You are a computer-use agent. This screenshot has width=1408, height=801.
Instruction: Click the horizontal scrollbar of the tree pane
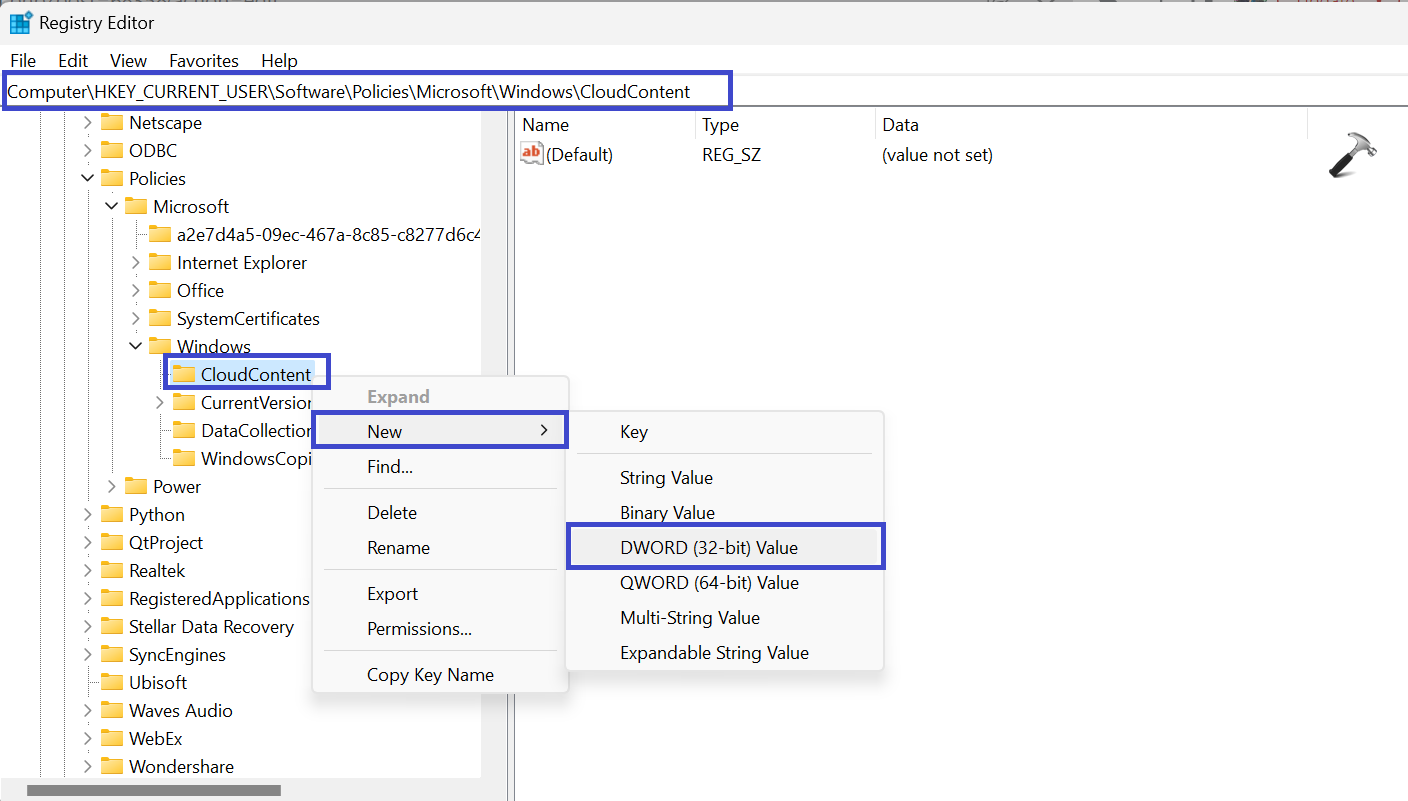154,790
